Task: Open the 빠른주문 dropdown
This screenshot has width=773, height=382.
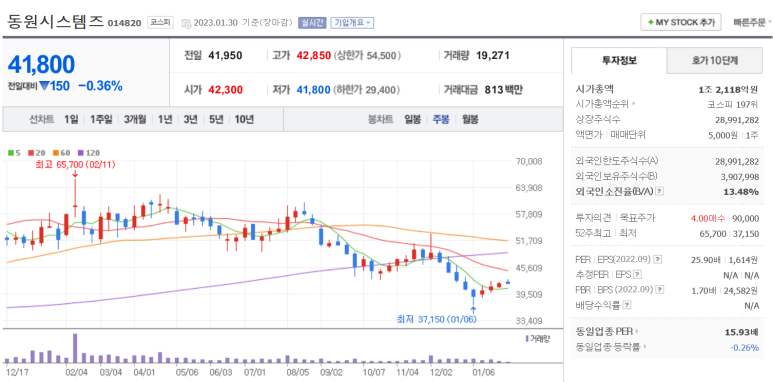Action: 752,23
